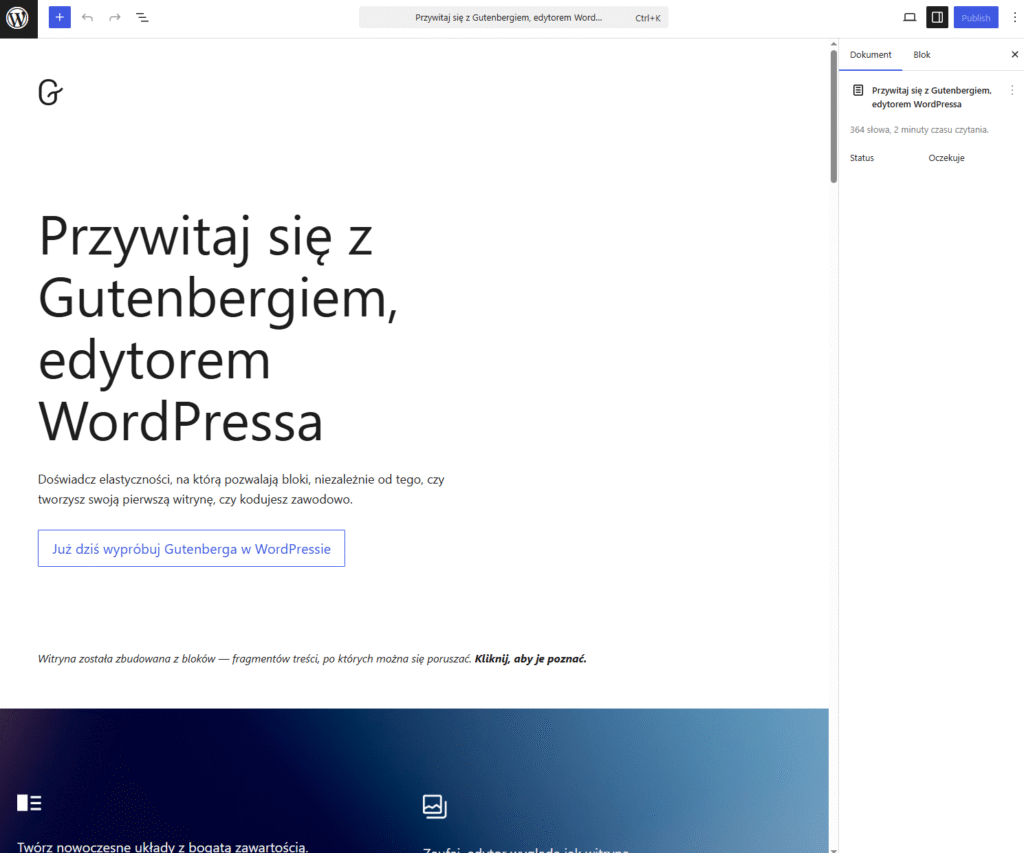Click Już dziś wypróbuj Gutenberga w WordPressie
The height and width of the screenshot is (853, 1024).
click(191, 548)
